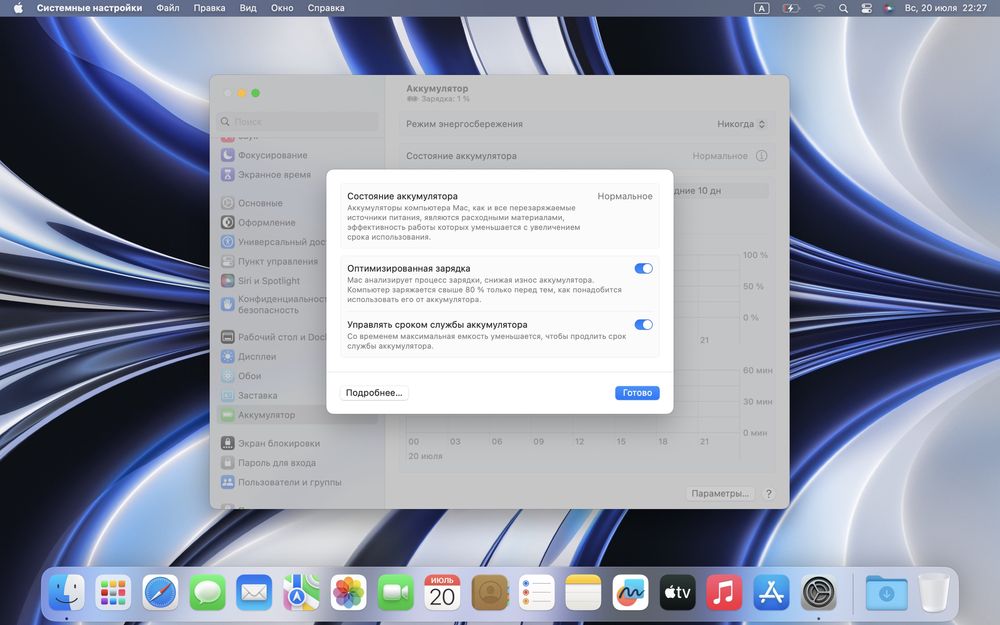Launch Safari from the Dock

click(161, 592)
